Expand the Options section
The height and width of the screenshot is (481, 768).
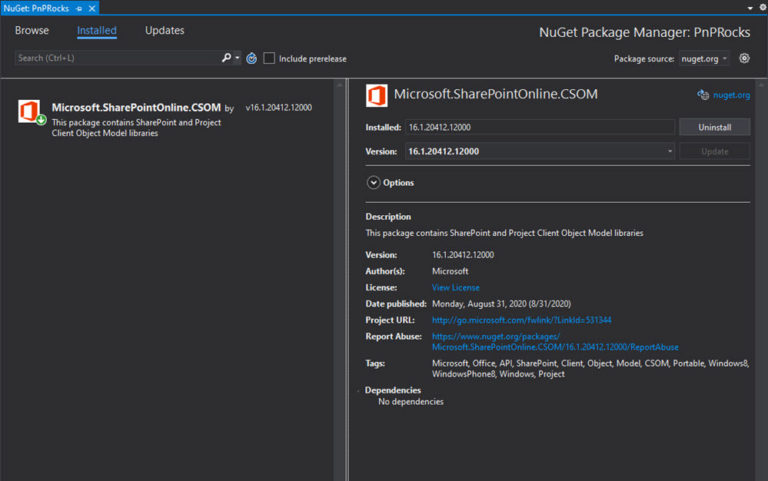pyautogui.click(x=373, y=183)
